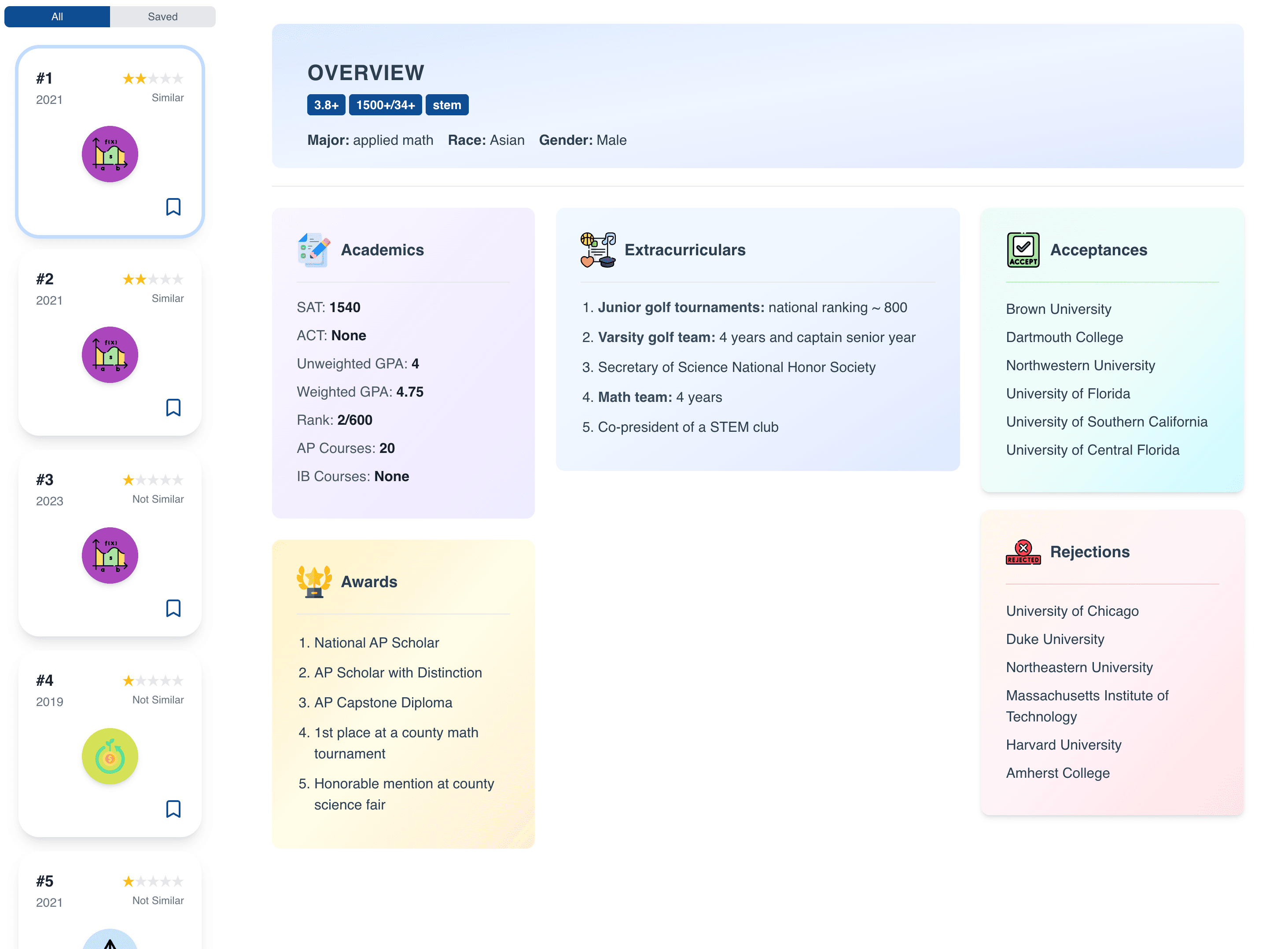Click University of Chicago in Rejections
The height and width of the screenshot is (949, 1288).
click(1073, 611)
